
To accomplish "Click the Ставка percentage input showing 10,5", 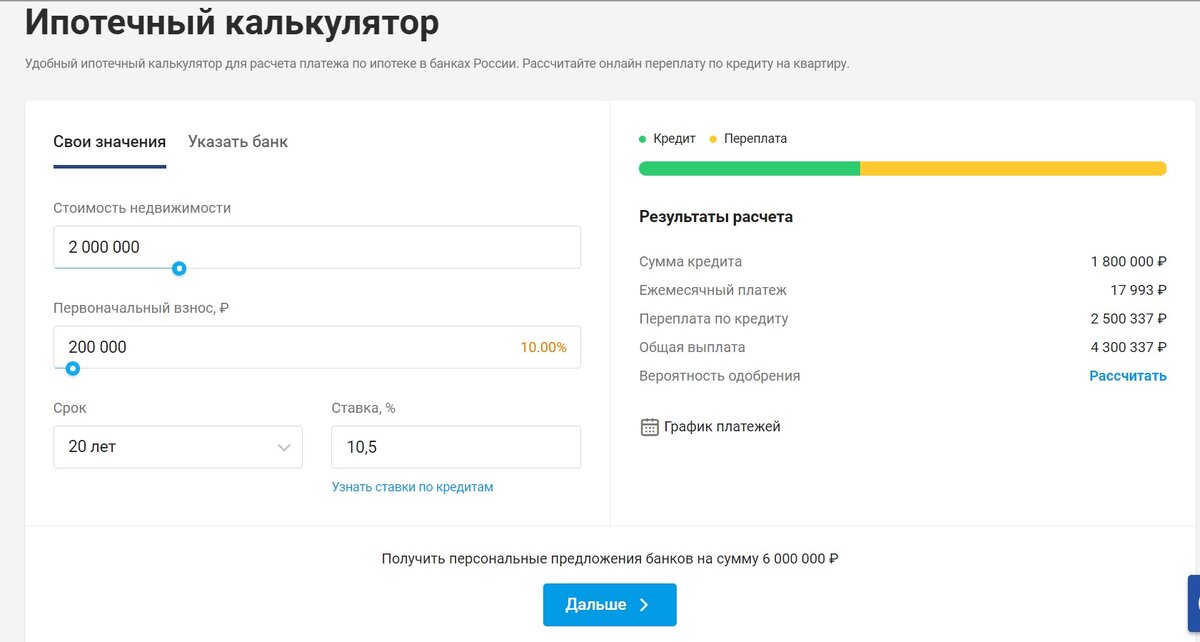I will [456, 447].
